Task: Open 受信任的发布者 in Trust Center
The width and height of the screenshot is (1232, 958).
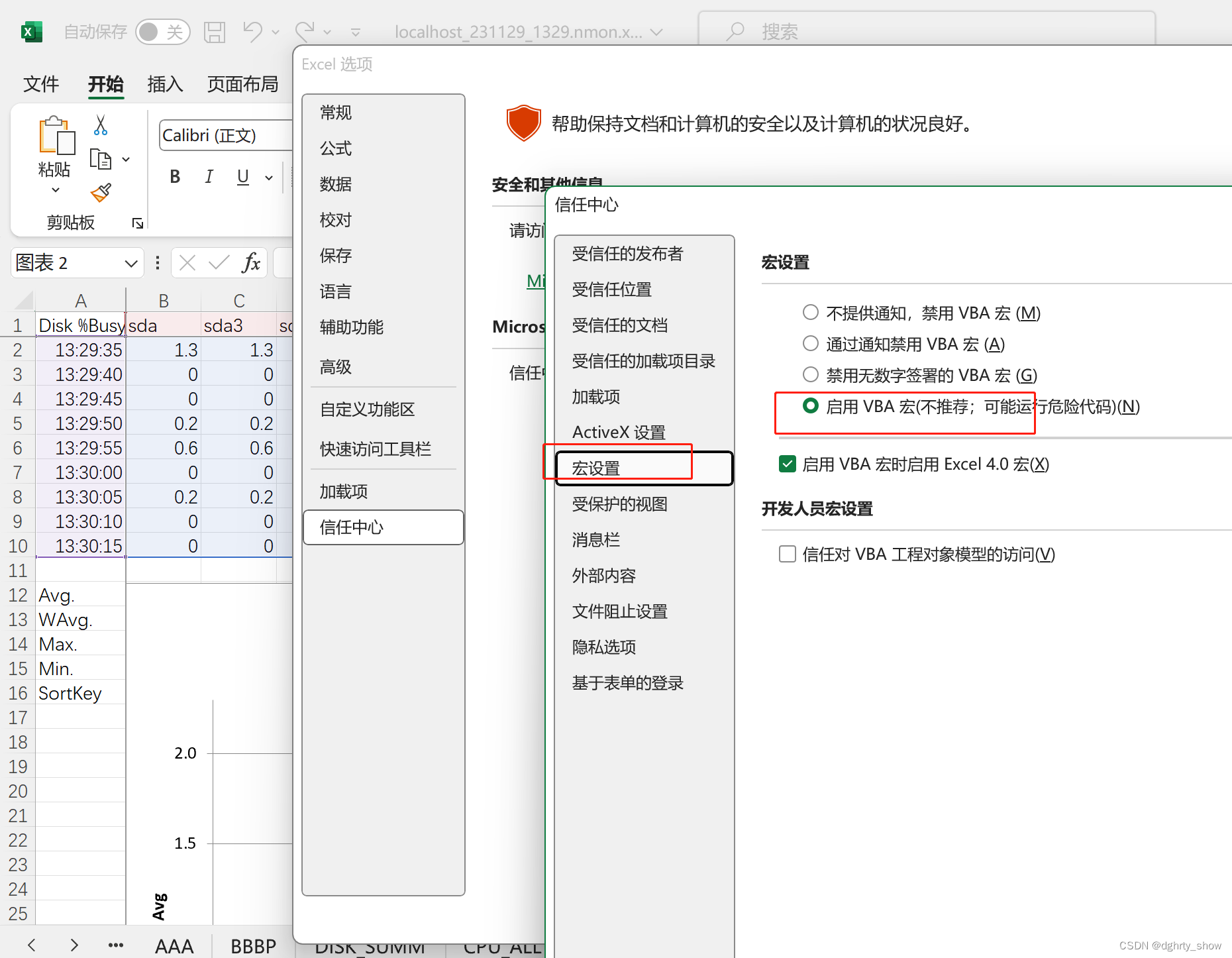Action: point(644,254)
